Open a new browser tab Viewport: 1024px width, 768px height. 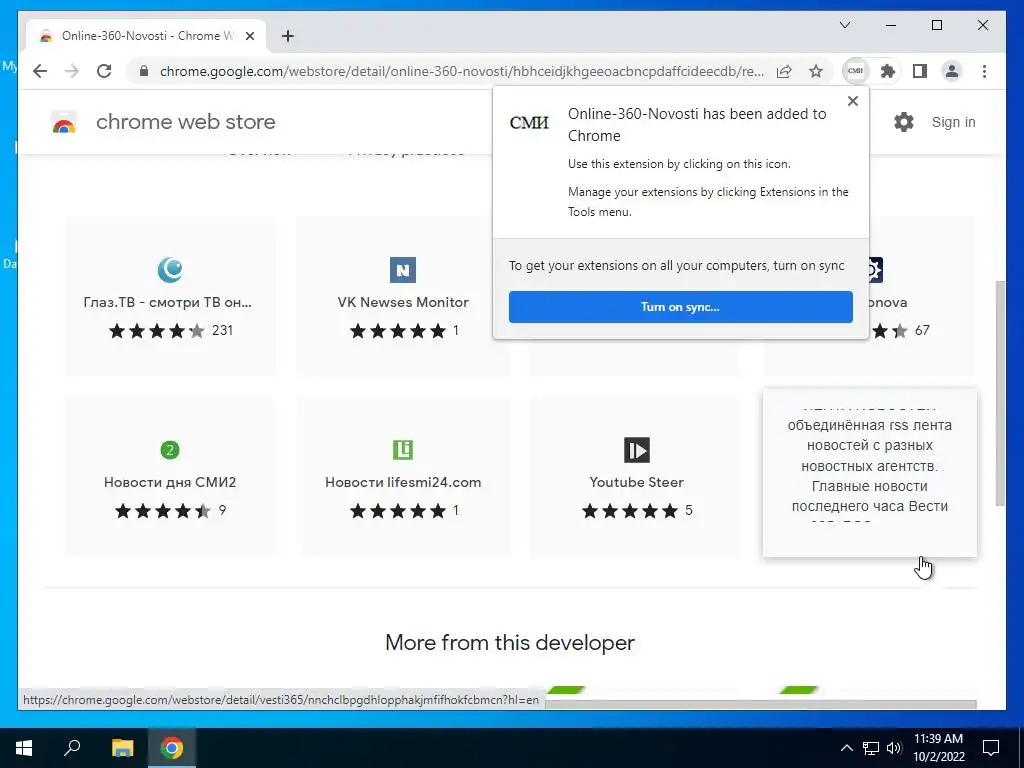pos(288,36)
